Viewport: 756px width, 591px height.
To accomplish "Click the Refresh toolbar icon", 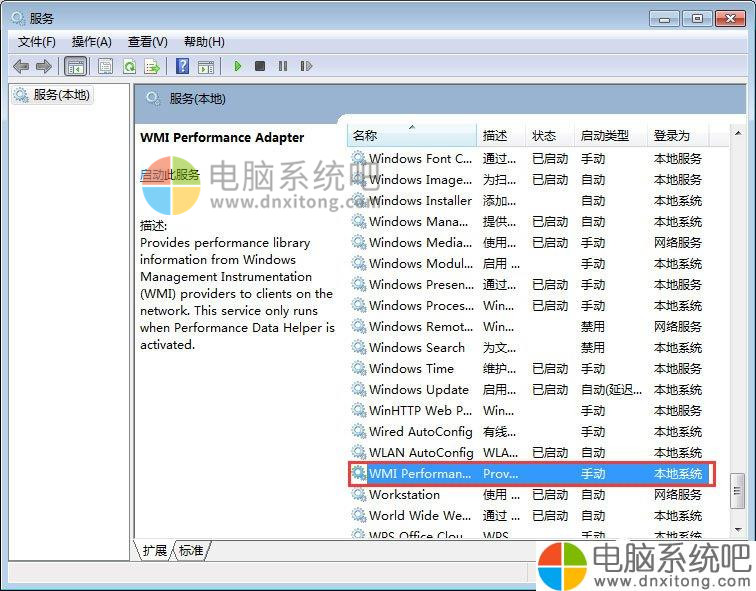I will pyautogui.click(x=129, y=66).
